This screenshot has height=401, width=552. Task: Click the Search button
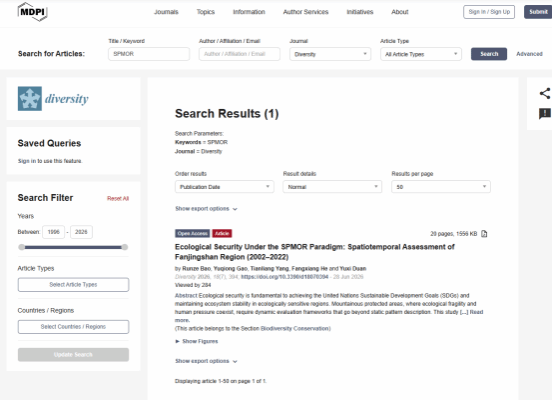click(489, 54)
